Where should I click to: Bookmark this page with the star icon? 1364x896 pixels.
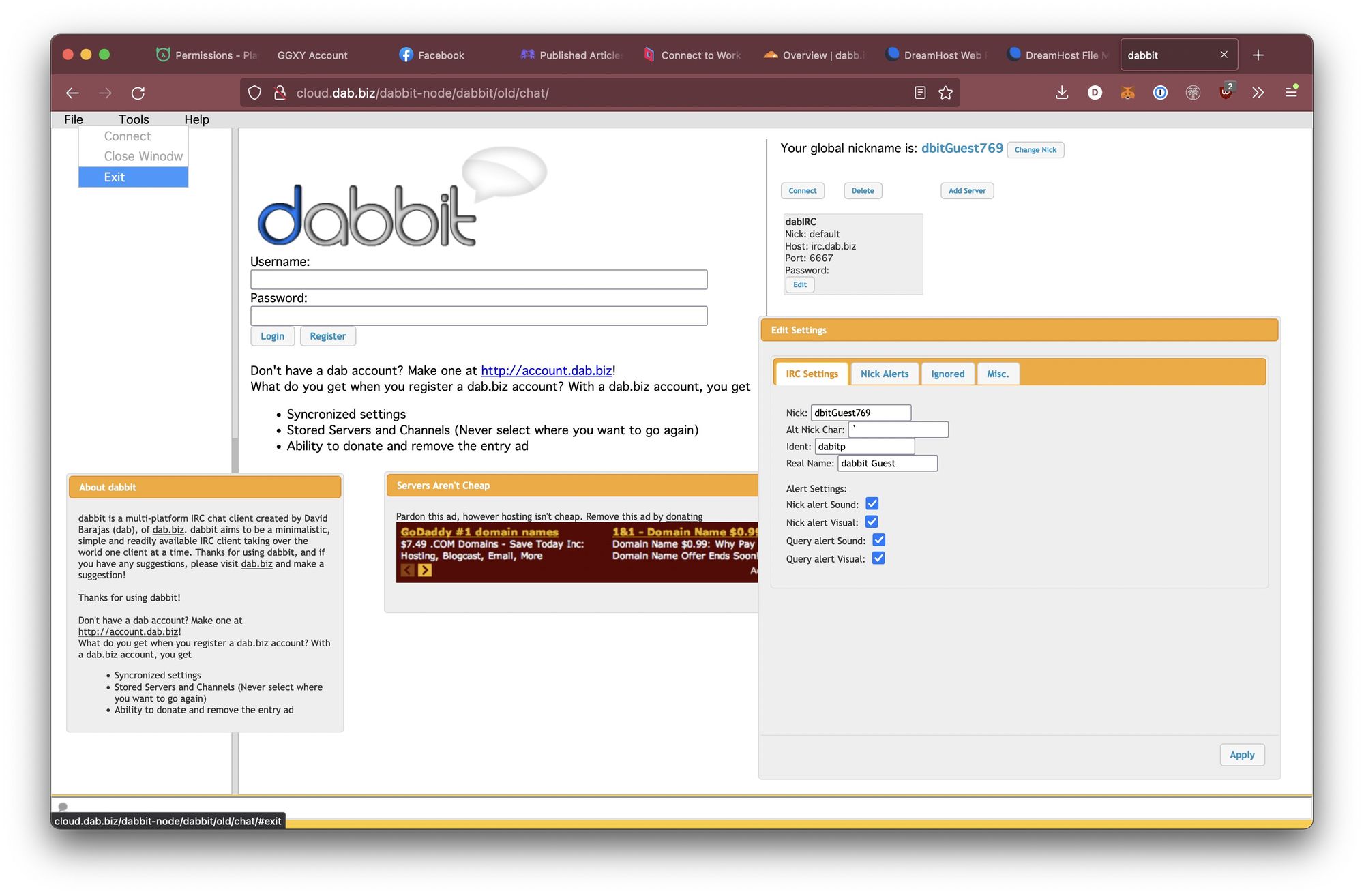click(945, 93)
